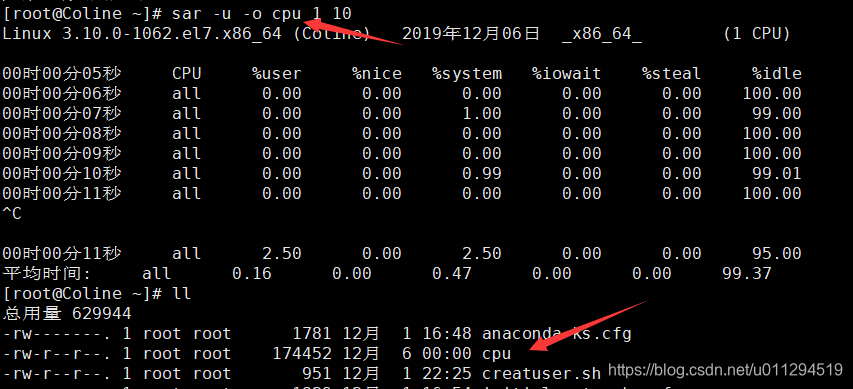The height and width of the screenshot is (389, 853).
Task: Select the %steal column header
Action: point(672,73)
